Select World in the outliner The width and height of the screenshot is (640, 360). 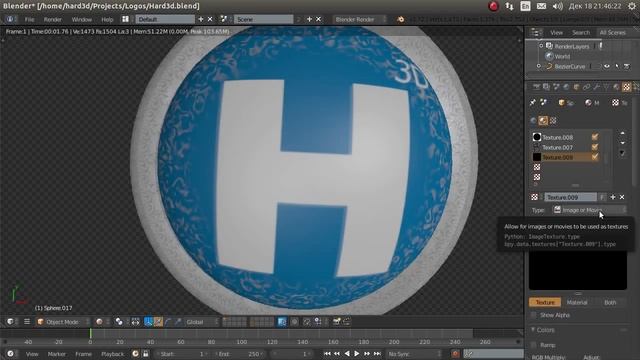(x=562, y=56)
